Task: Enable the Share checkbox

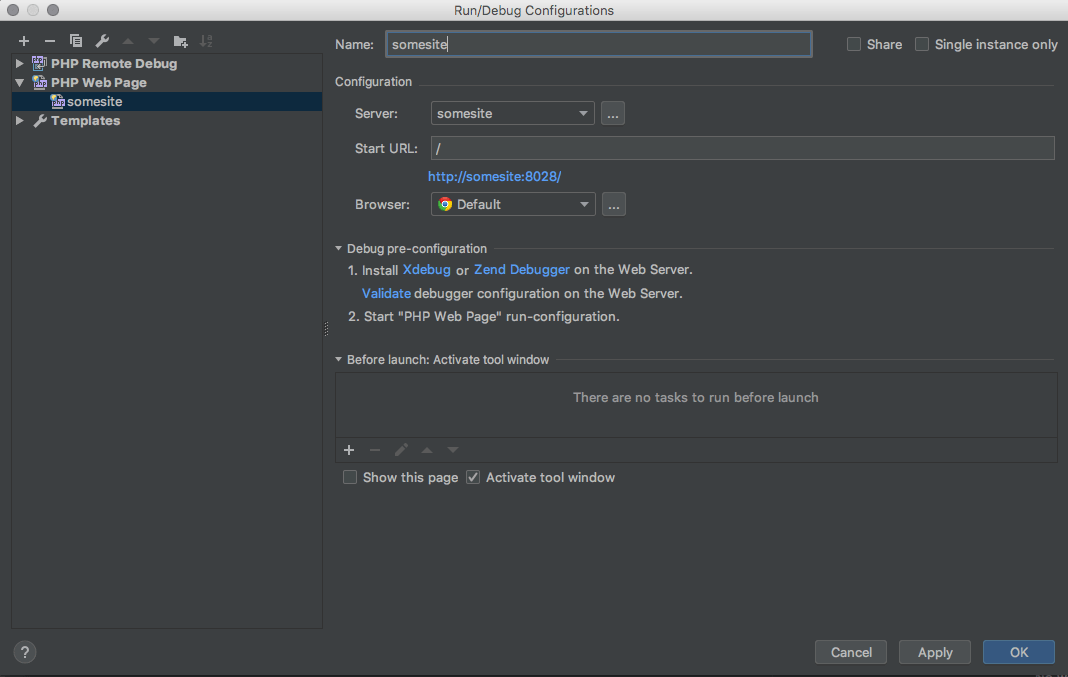Action: pyautogui.click(x=854, y=45)
